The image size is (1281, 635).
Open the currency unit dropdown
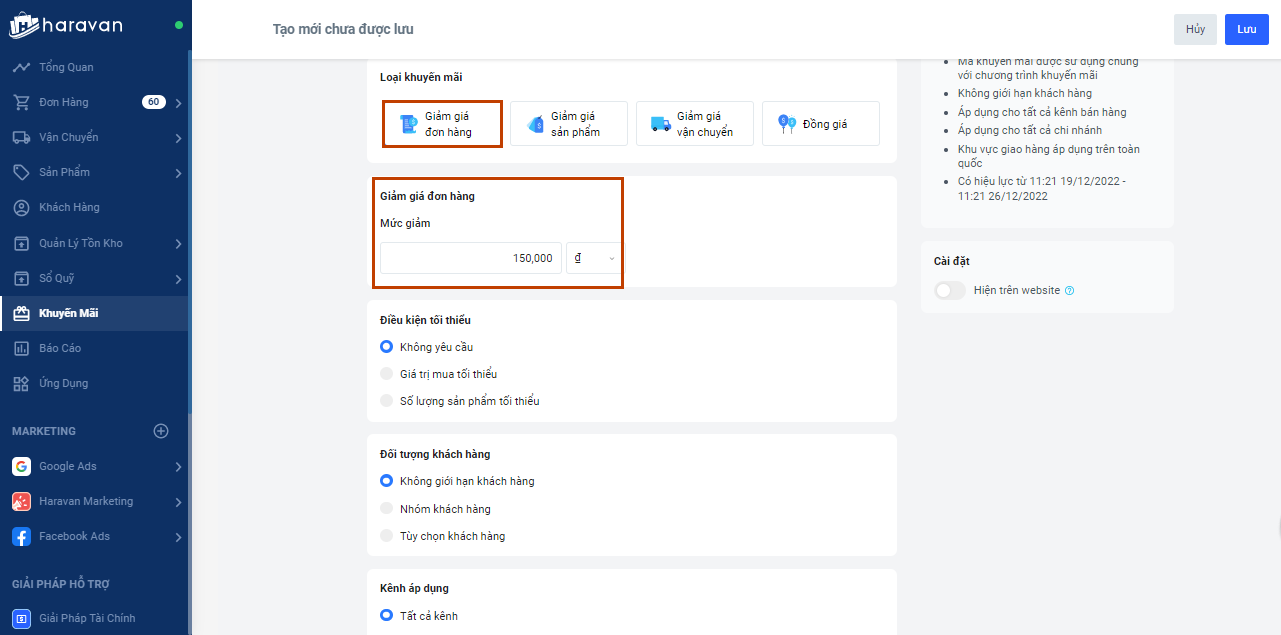tap(593, 258)
